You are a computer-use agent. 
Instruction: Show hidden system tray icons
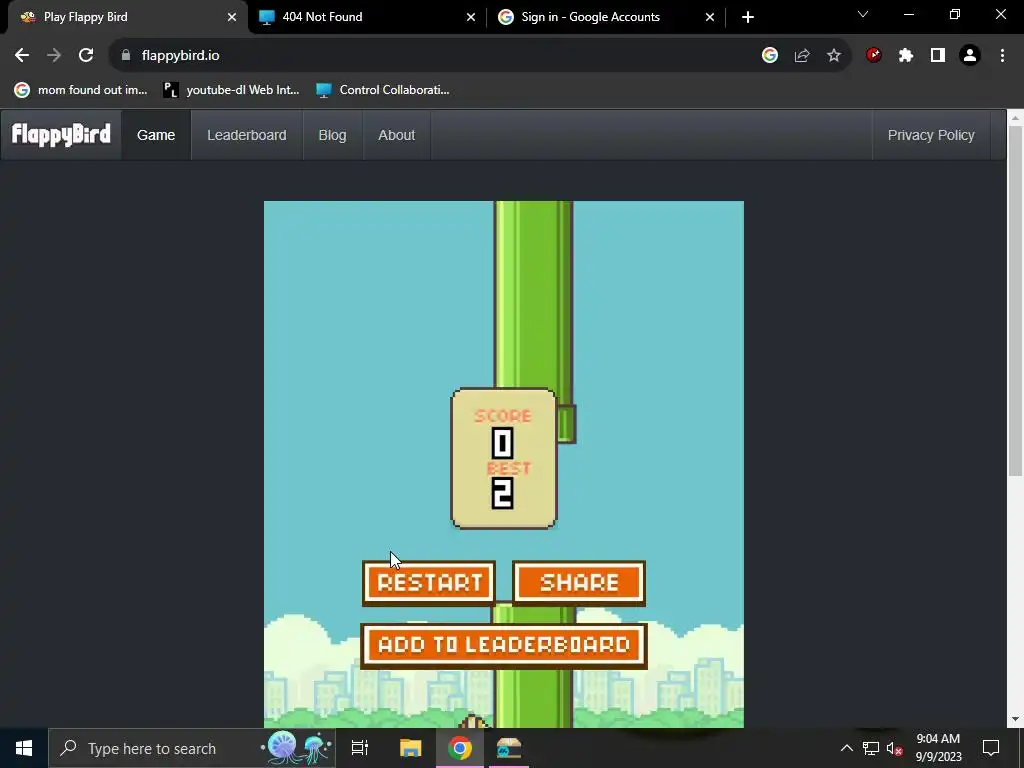point(846,748)
